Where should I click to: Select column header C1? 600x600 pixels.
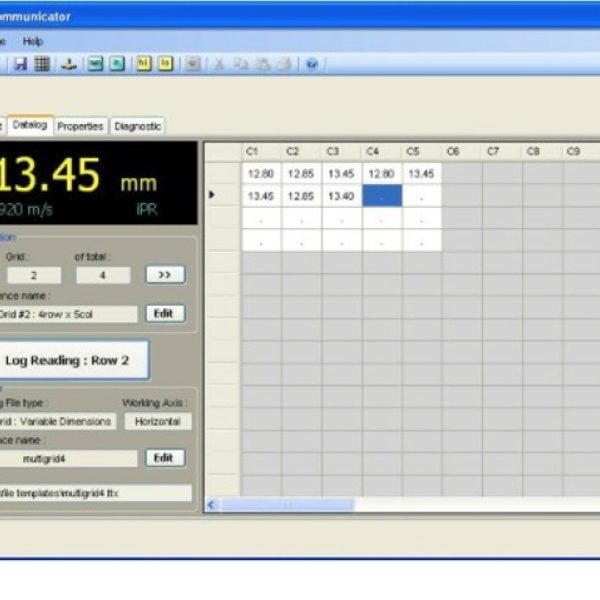(261, 152)
